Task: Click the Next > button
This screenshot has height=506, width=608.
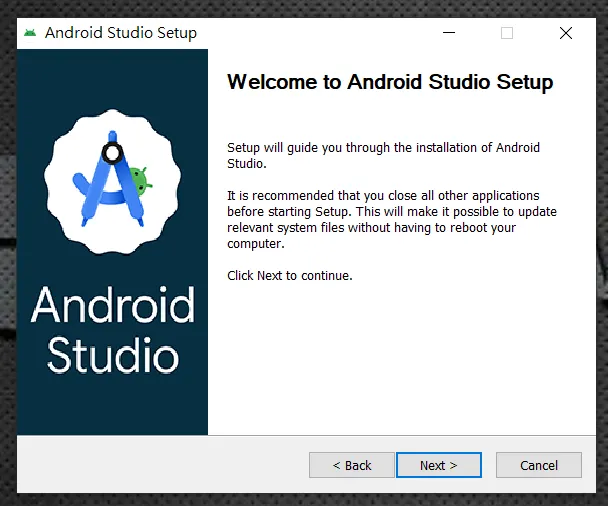Action: pos(439,465)
